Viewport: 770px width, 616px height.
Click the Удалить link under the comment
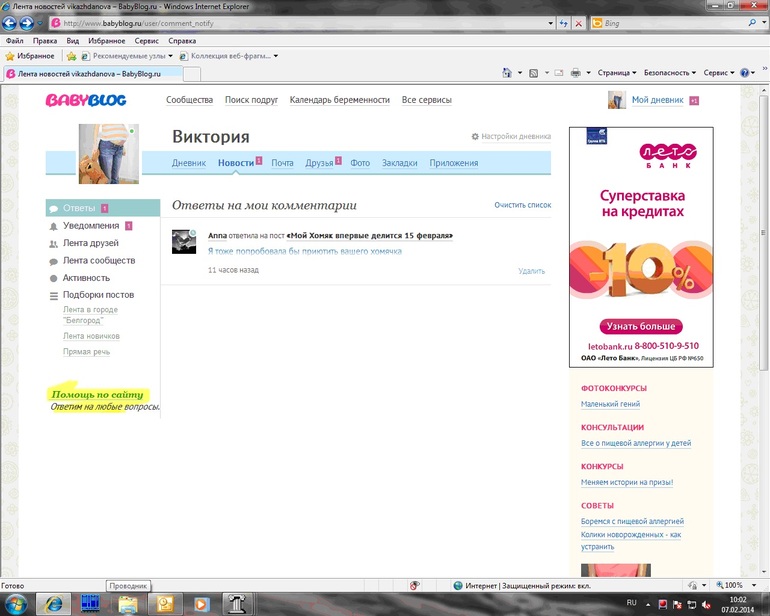click(531, 271)
